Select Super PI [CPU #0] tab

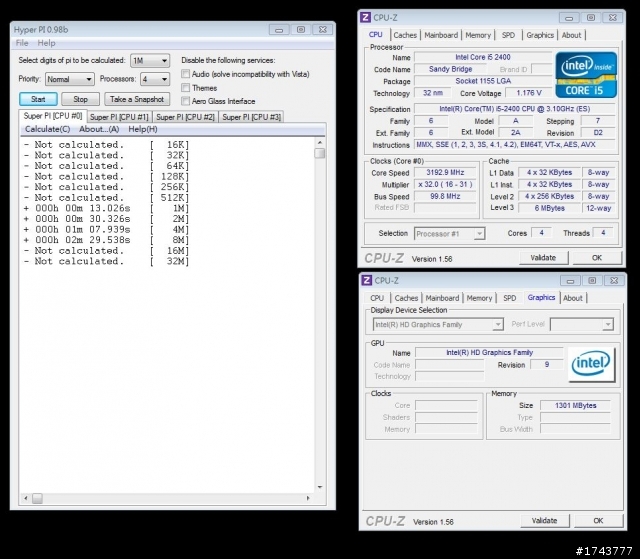[53, 116]
